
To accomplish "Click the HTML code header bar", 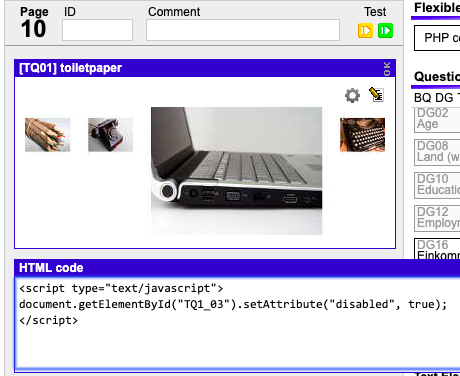I will coord(237,268).
